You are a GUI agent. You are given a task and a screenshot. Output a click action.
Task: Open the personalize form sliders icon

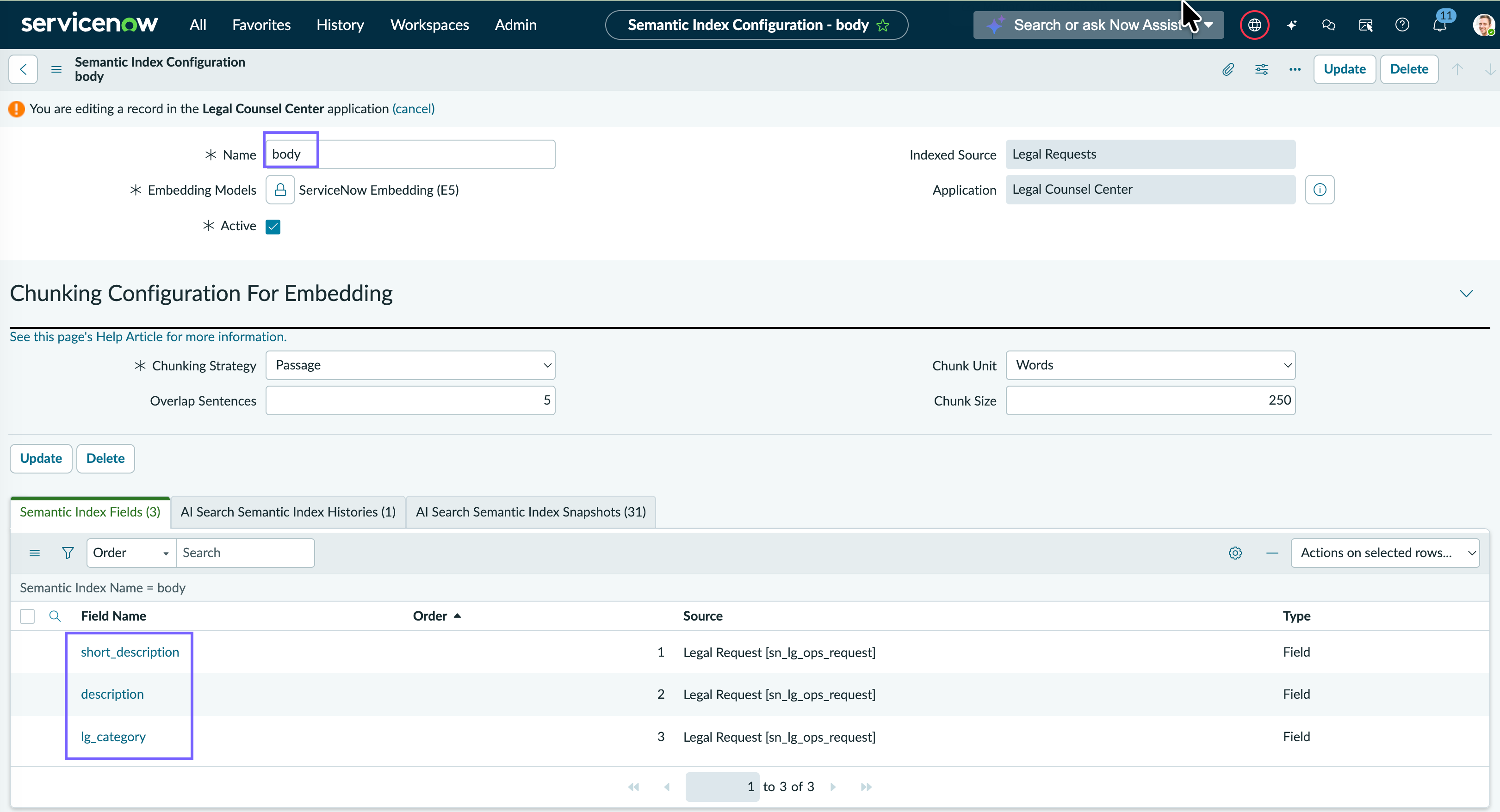[x=1261, y=69]
